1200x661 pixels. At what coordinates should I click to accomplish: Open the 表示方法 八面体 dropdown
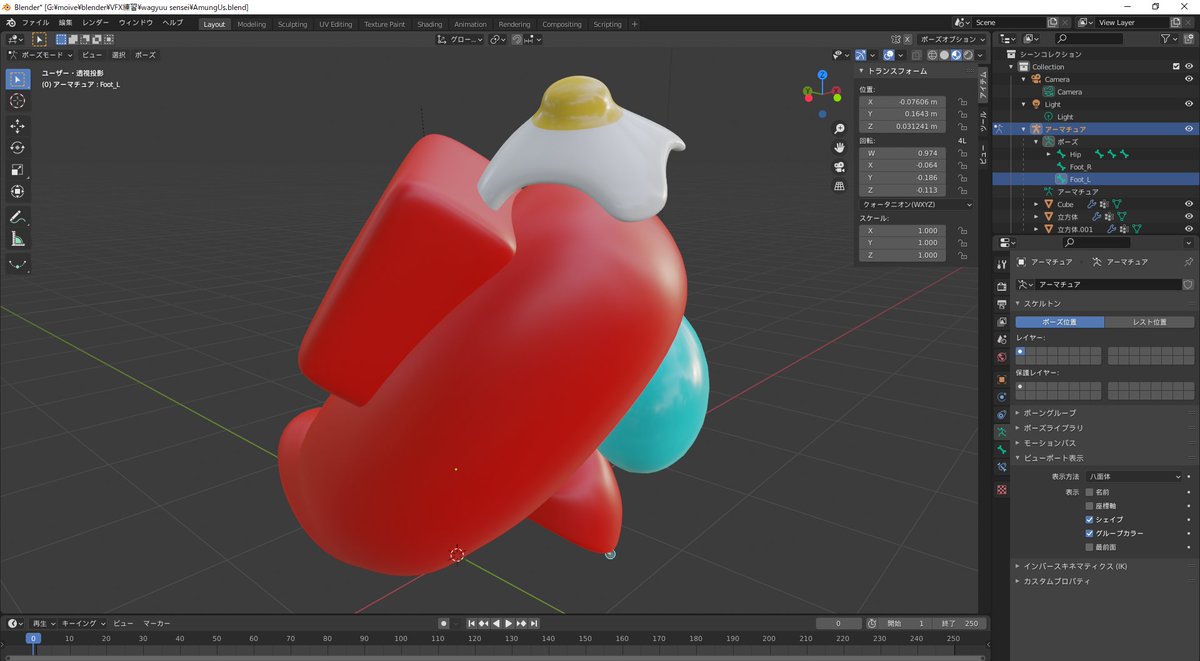[1134, 476]
